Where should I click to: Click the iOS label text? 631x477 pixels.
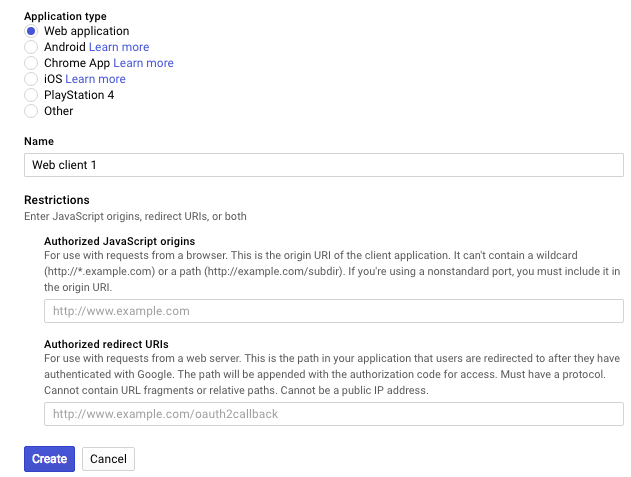[x=52, y=79]
